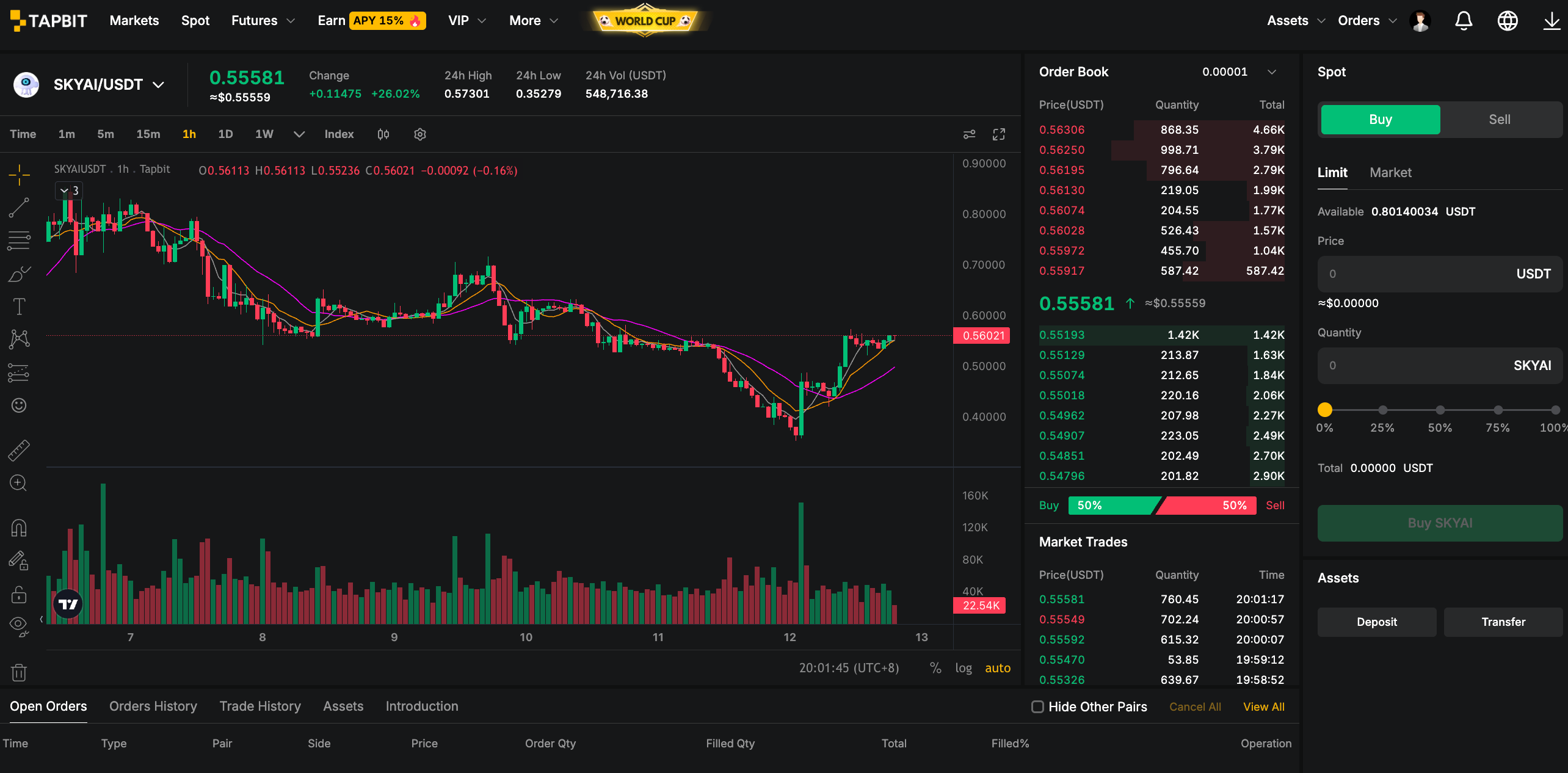This screenshot has width=1568, height=773.
Task: Open the candlestick chart type selector
Action: point(383,134)
